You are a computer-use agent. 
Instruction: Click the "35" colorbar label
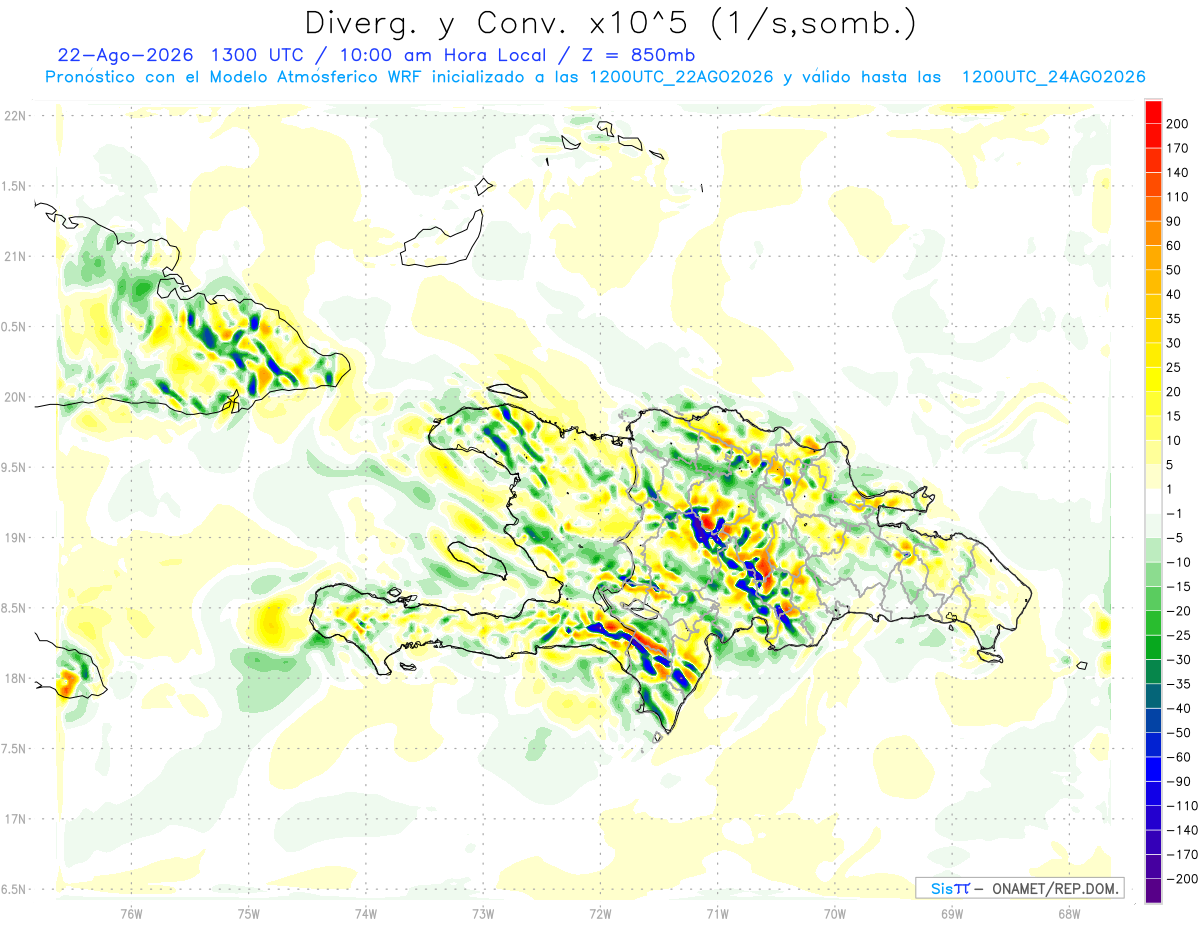(1174, 319)
